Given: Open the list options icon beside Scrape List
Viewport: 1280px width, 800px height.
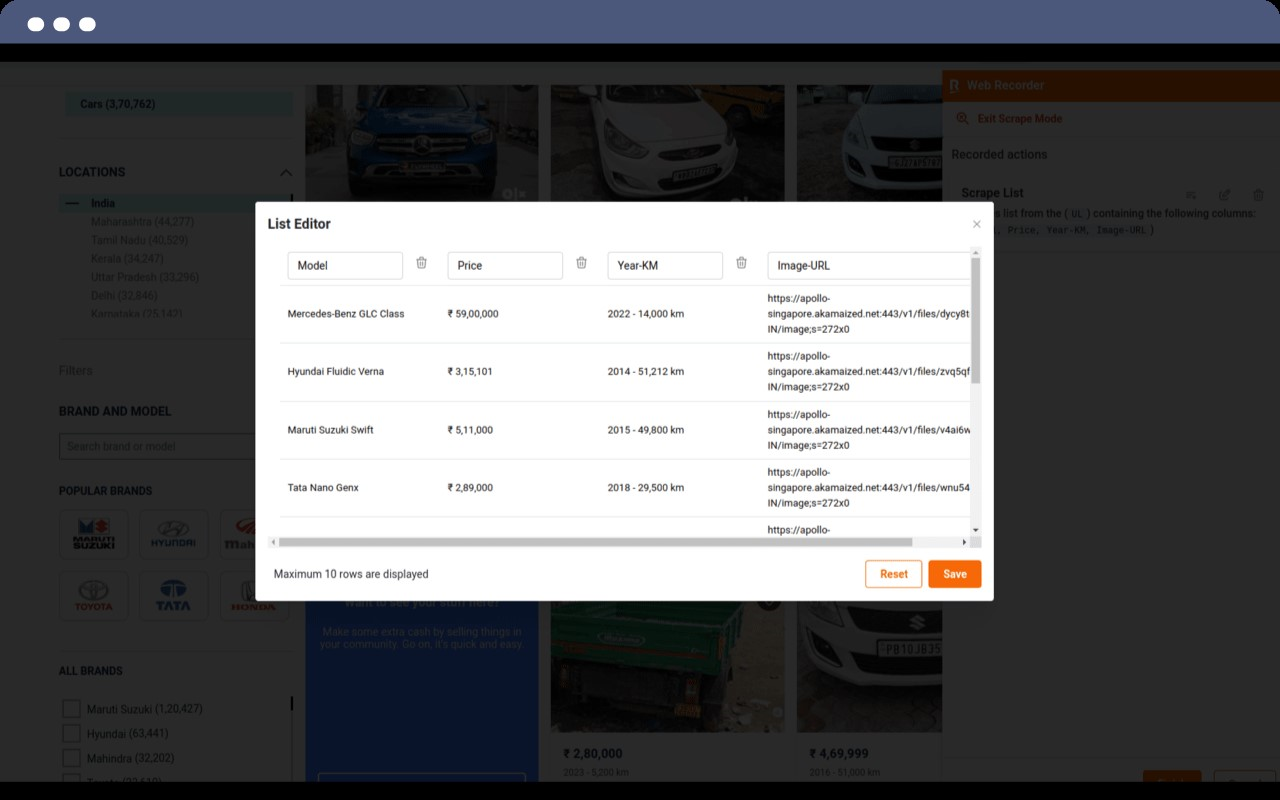Looking at the screenshot, I should coord(1191,195).
